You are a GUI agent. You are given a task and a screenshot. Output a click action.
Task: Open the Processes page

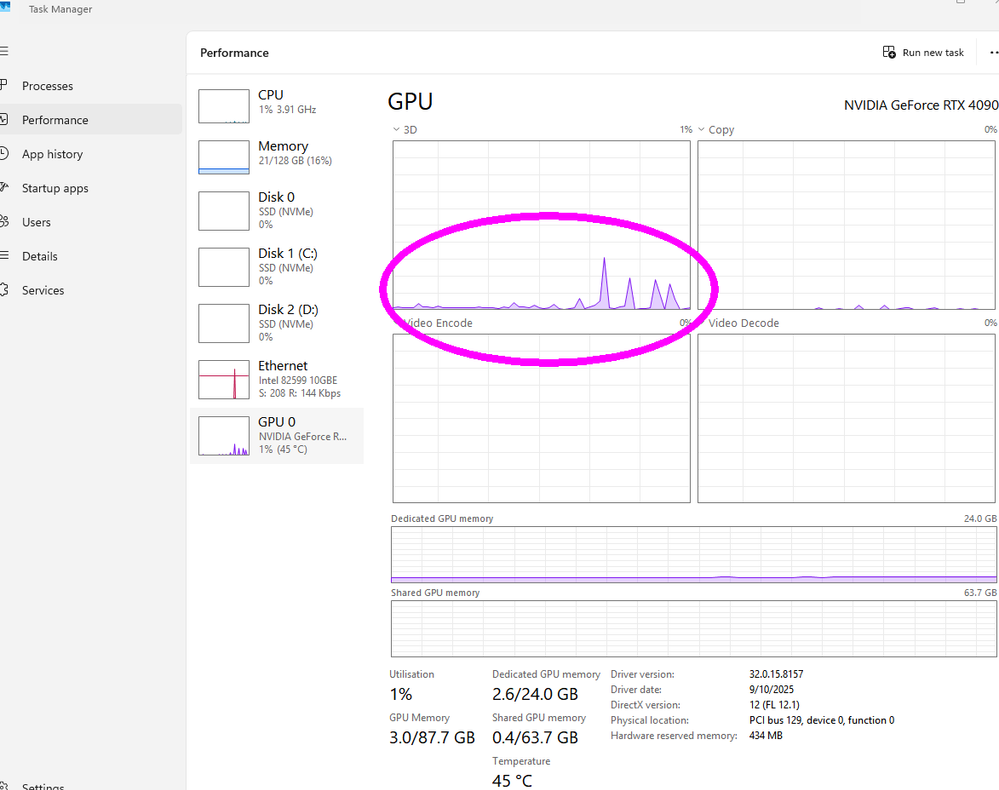(47, 86)
